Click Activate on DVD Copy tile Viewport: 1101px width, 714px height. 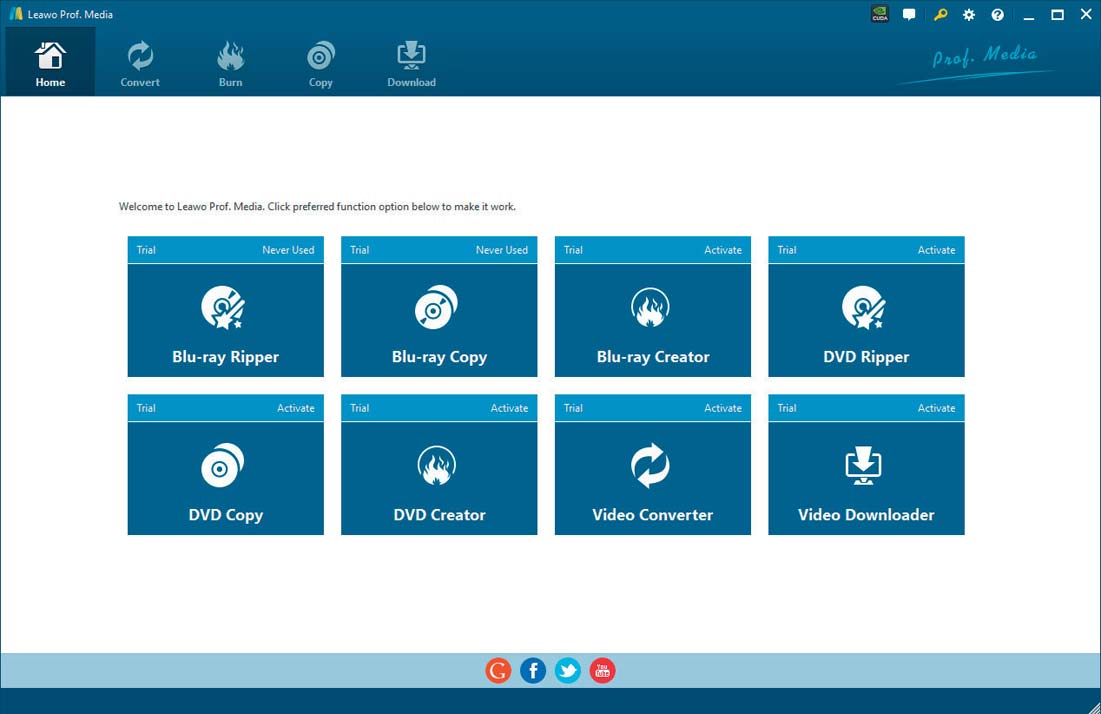click(296, 408)
